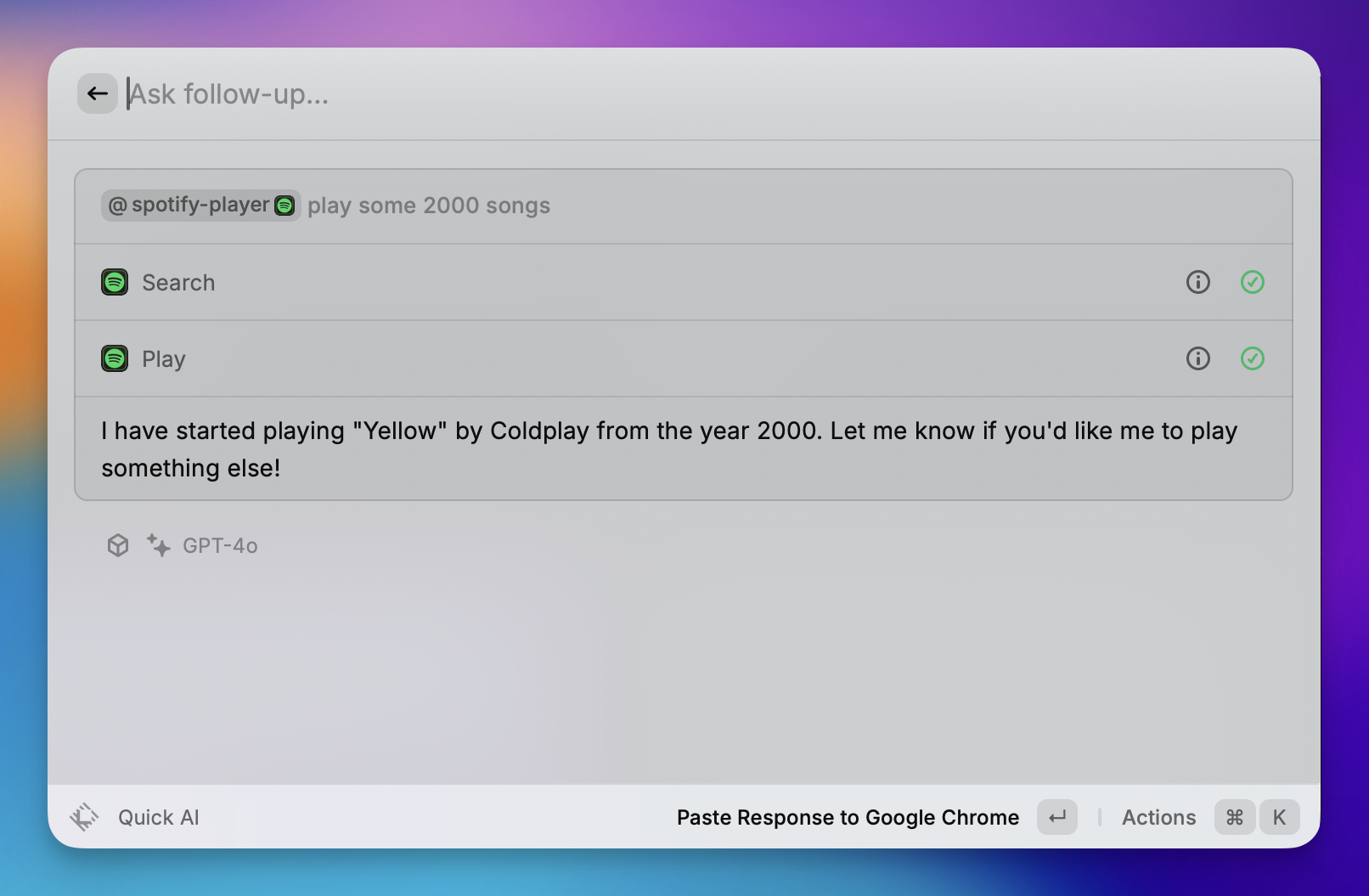Open the GPT-4o model selector
1369x896 pixels.
[x=220, y=546]
